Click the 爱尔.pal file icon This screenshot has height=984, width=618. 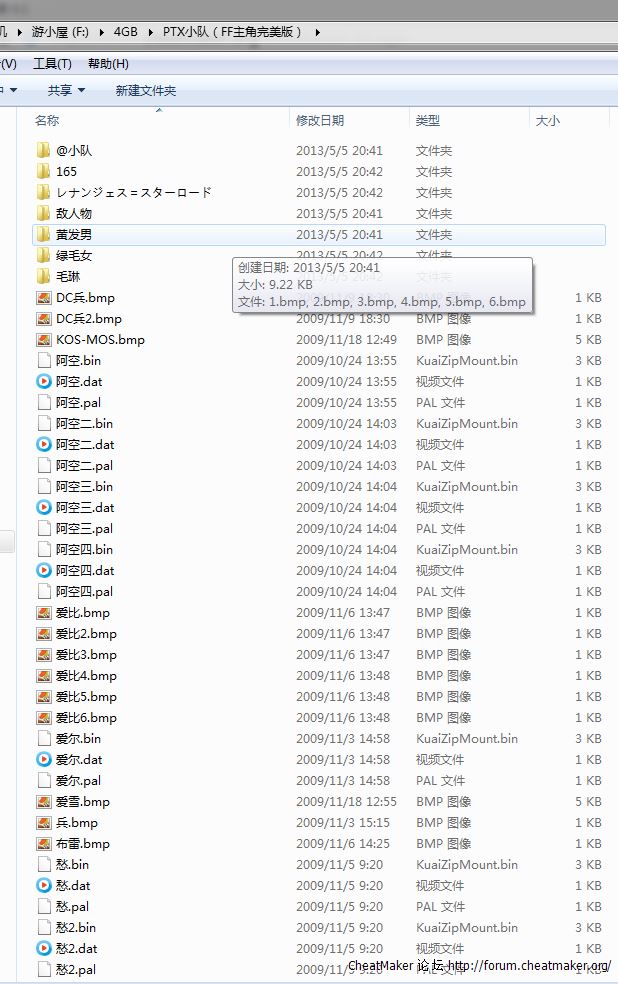click(43, 780)
